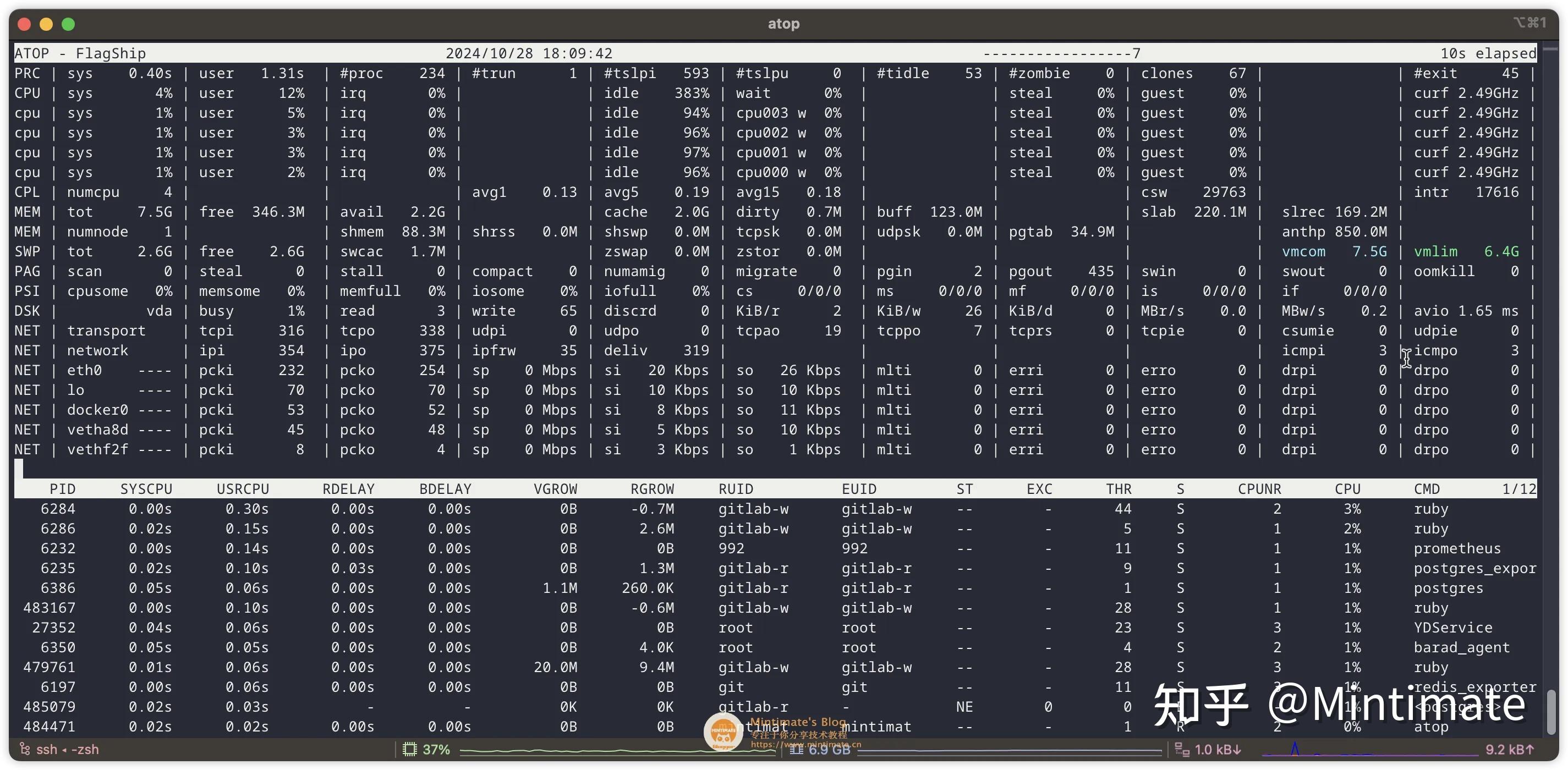
Task: Click the 'ATOP - FlagShip' header text
Action: click(80, 53)
